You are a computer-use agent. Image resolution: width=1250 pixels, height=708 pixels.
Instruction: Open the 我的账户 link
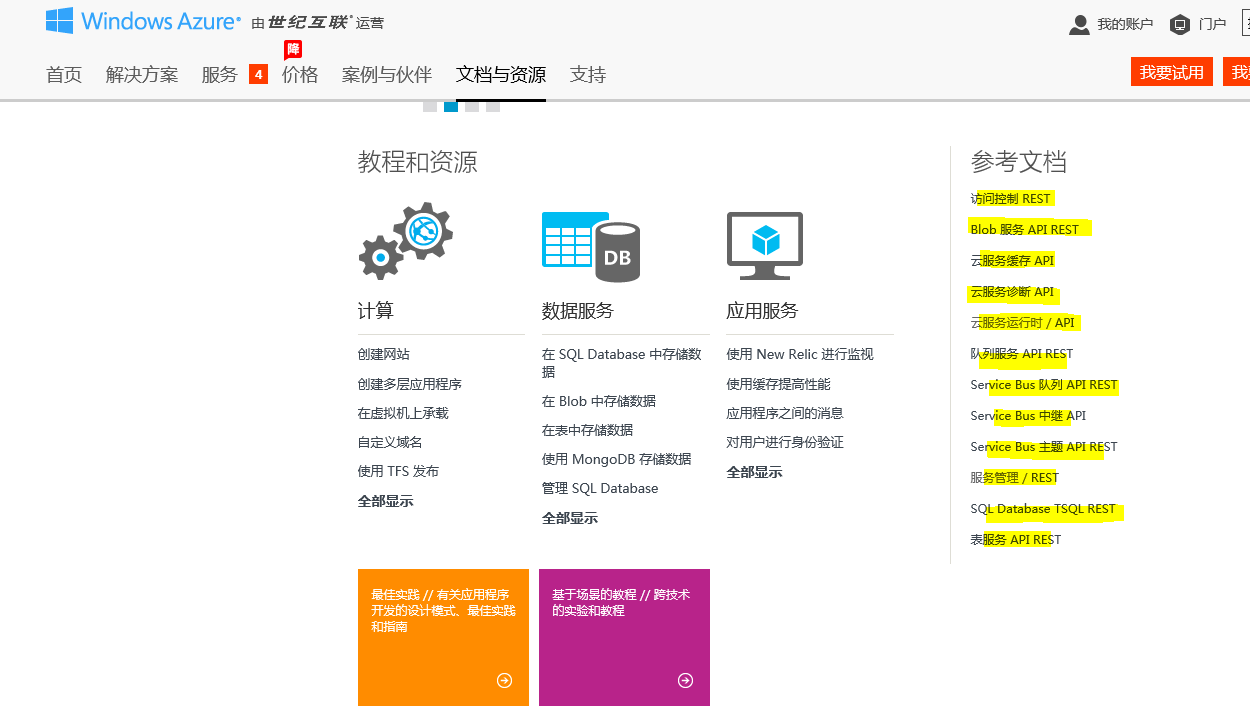click(1125, 24)
